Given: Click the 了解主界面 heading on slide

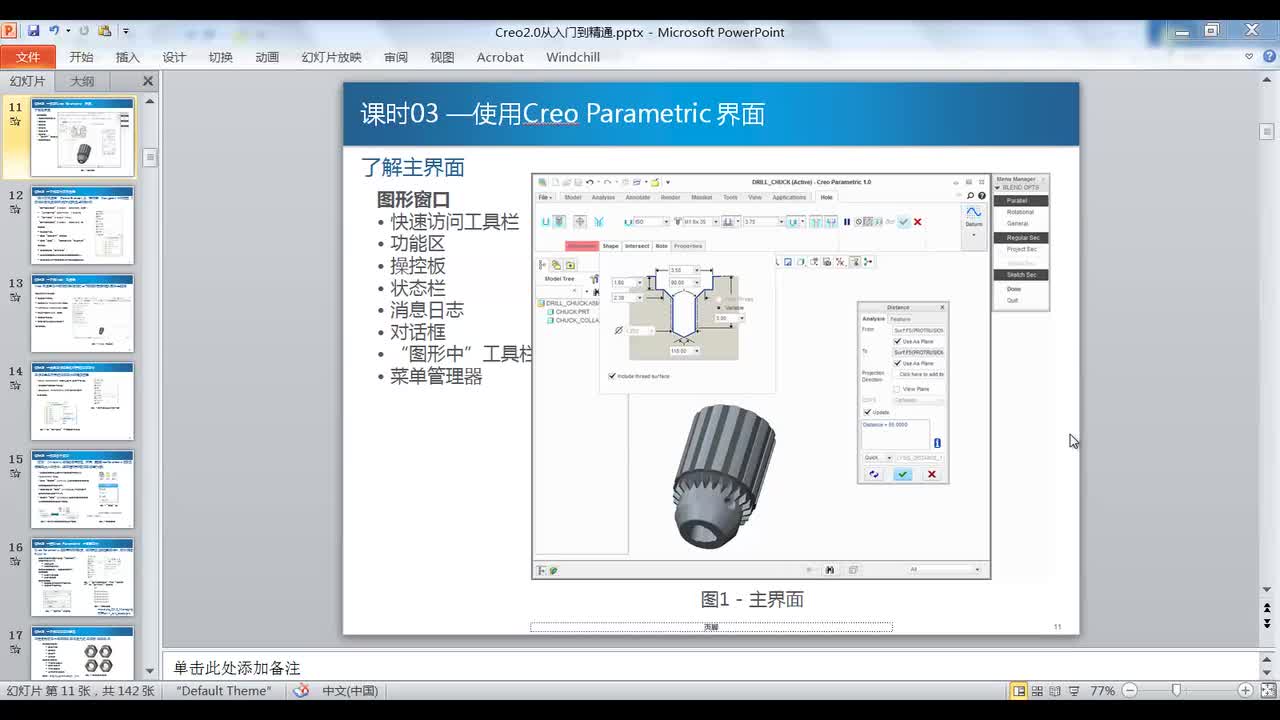Looking at the screenshot, I should coord(413,167).
